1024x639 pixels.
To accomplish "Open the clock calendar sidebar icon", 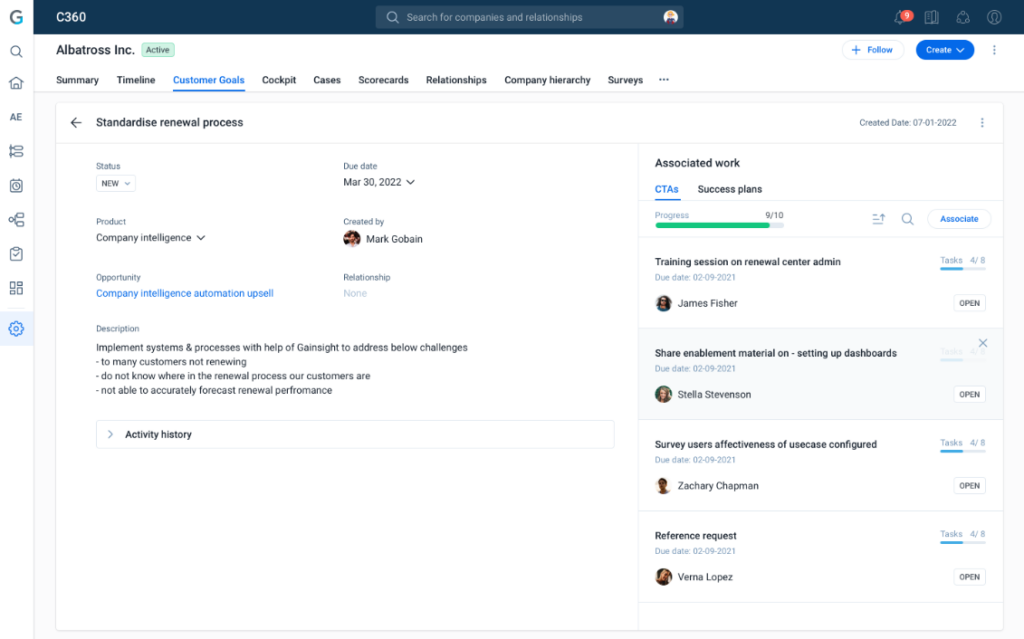I will coord(16,186).
